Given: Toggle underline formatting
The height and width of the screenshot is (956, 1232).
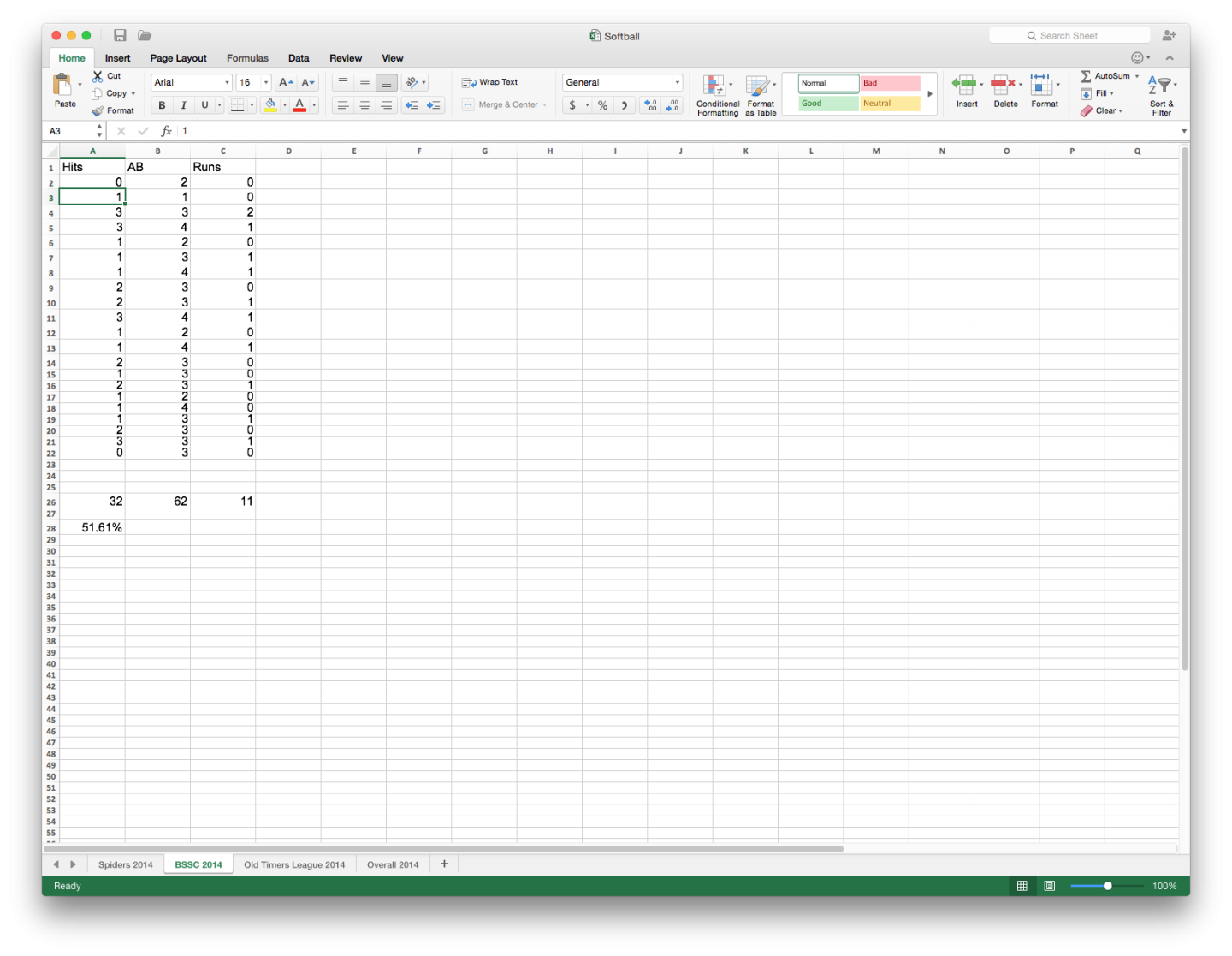Looking at the screenshot, I should click(204, 104).
